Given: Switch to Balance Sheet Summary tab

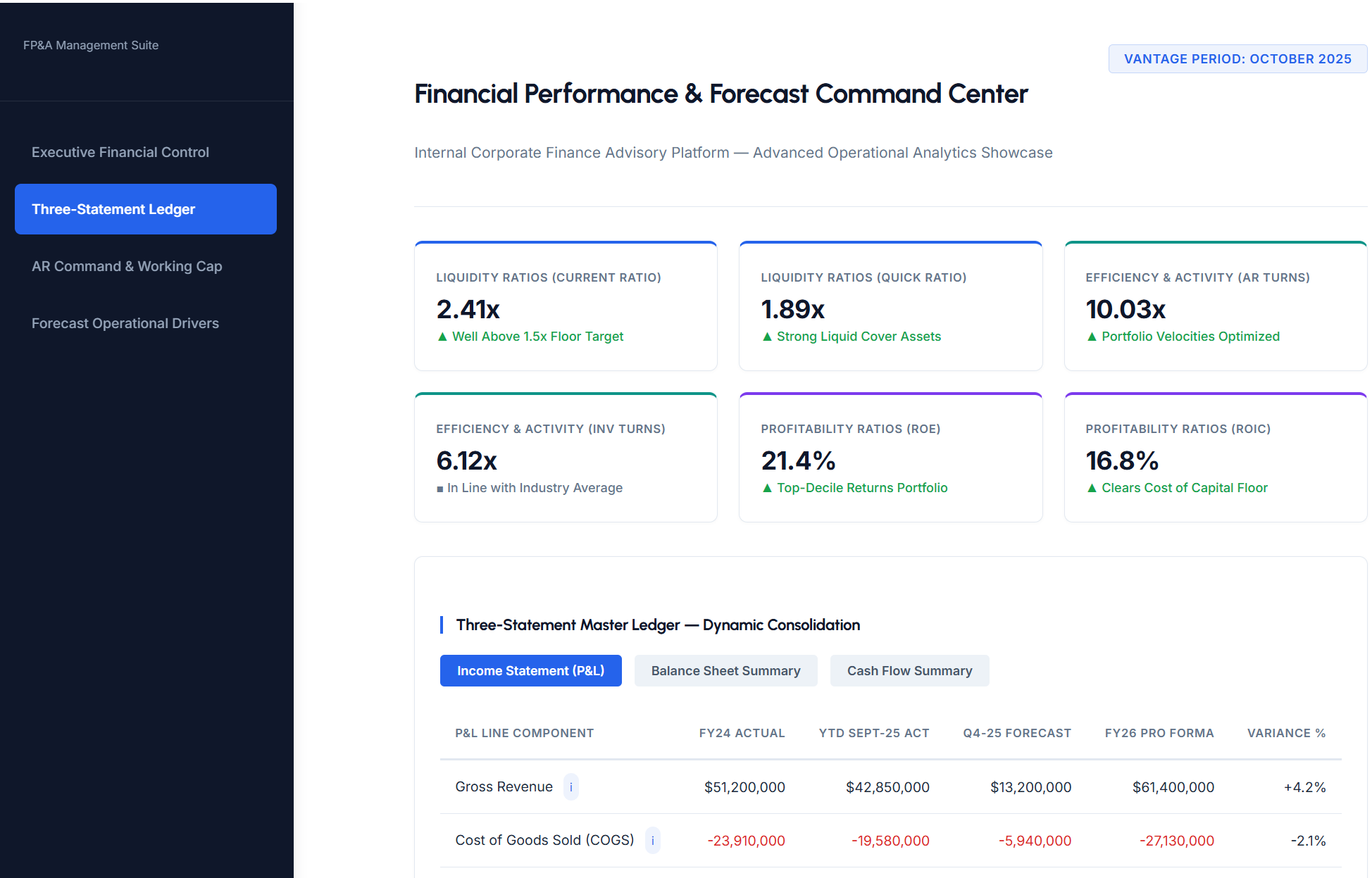Looking at the screenshot, I should point(726,671).
